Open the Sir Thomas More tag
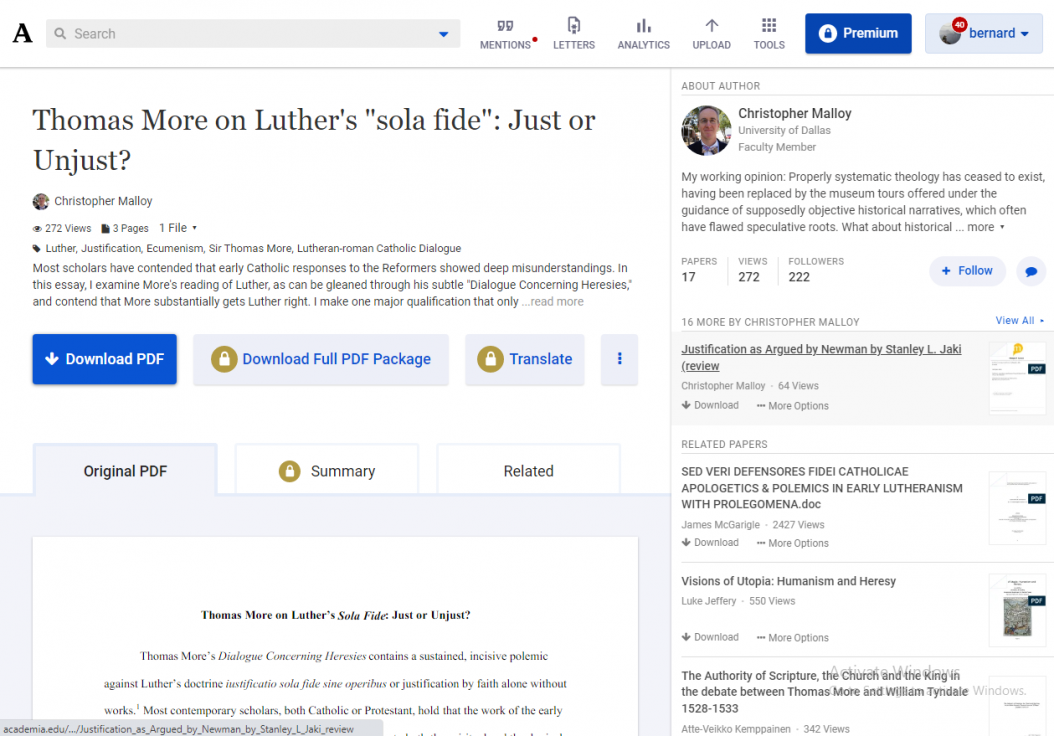 pyautogui.click(x=250, y=249)
